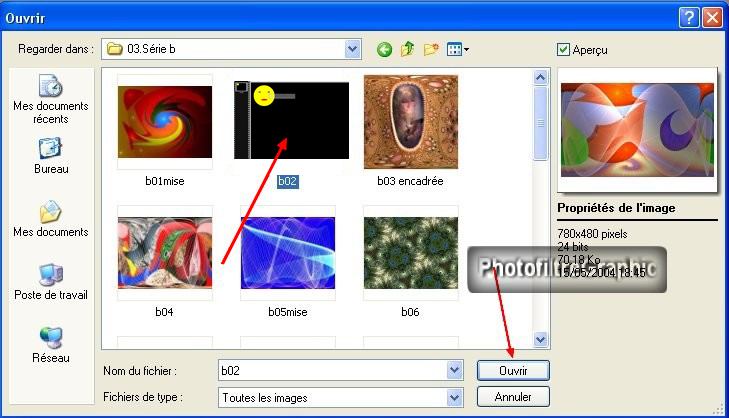
Task: Open Mes documents folder shortcut
Action: click(x=50, y=219)
